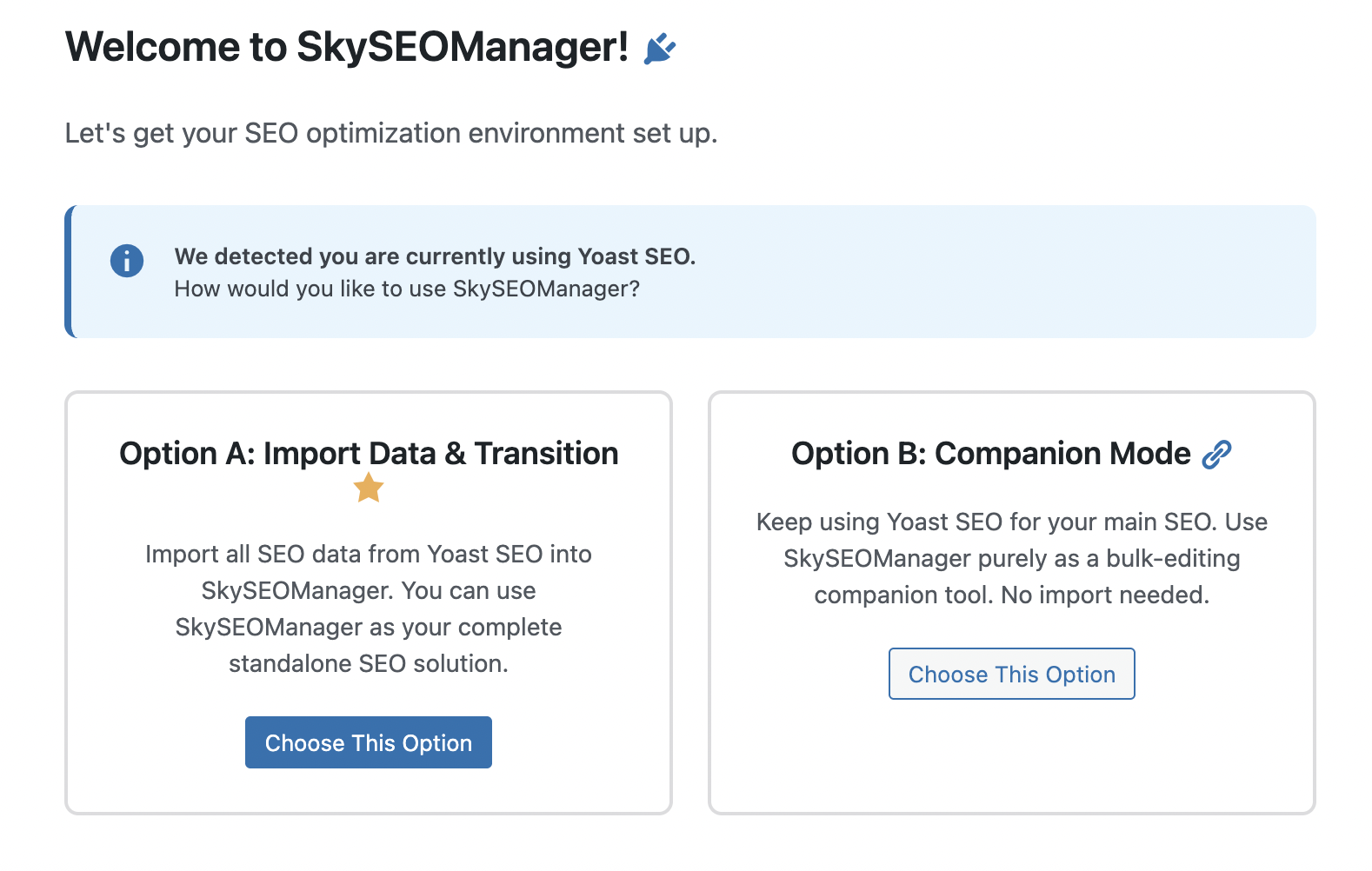Click the 'Welcome to SkySEOManager!' heading
Image resolution: width=1372 pixels, height=871 pixels.
347,47
